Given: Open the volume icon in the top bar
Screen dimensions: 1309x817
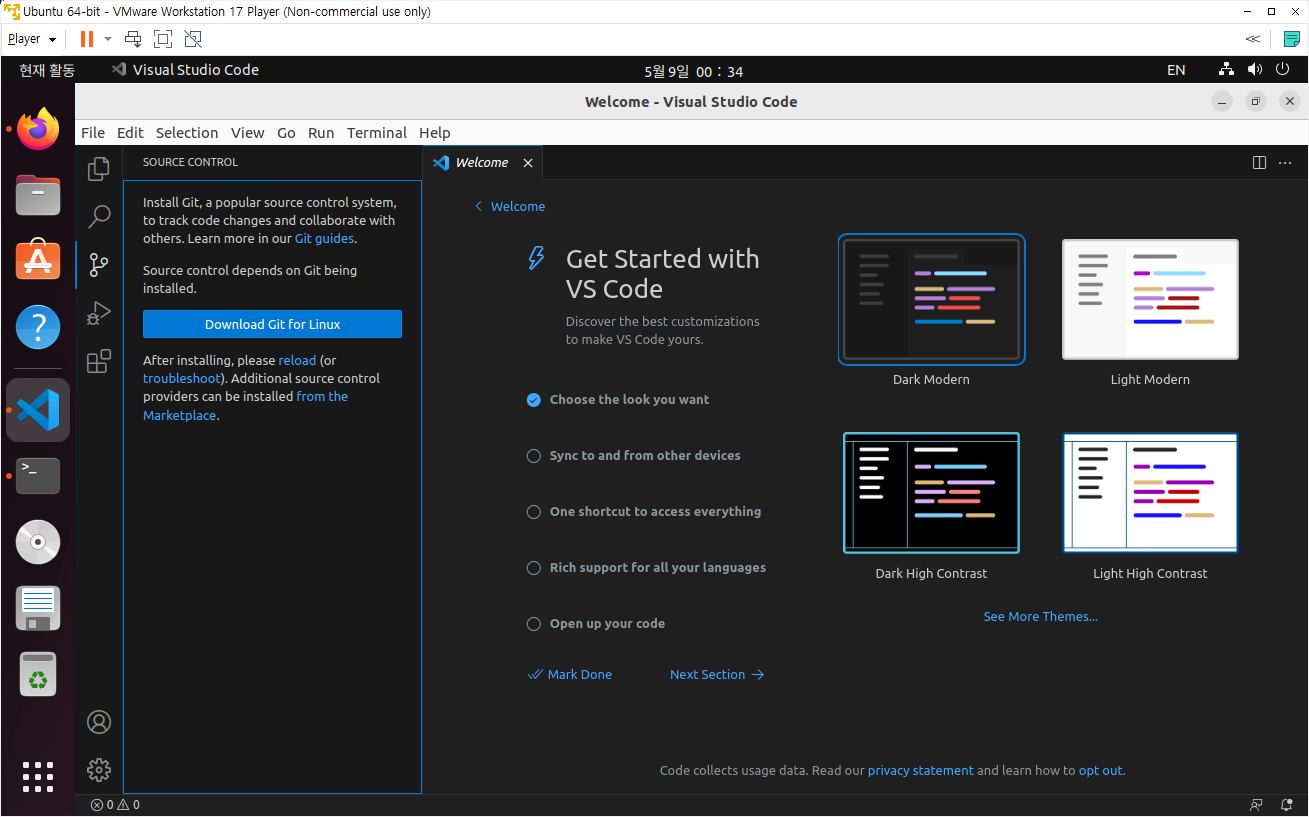Looking at the screenshot, I should [x=1255, y=70].
